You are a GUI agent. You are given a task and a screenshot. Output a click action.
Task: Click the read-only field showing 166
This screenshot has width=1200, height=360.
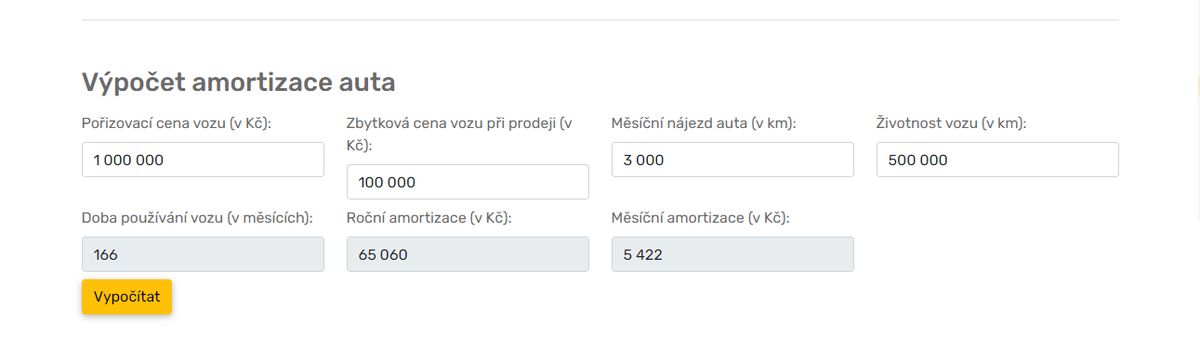click(x=203, y=254)
